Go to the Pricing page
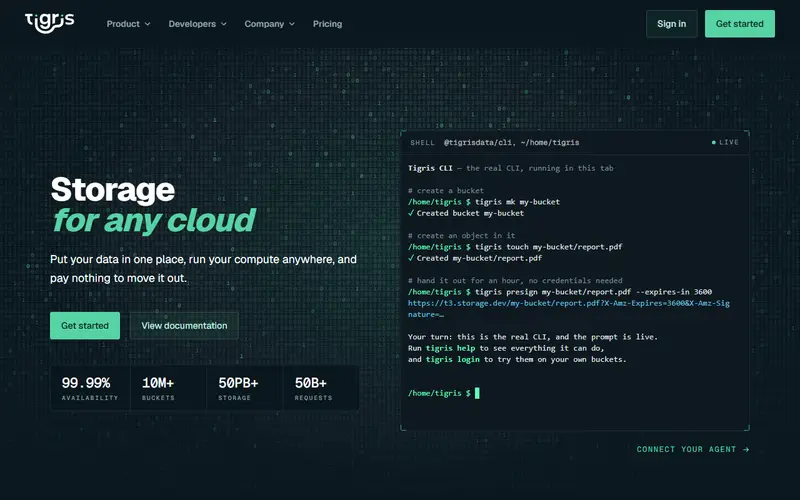The width and height of the screenshot is (800, 500). click(x=328, y=24)
